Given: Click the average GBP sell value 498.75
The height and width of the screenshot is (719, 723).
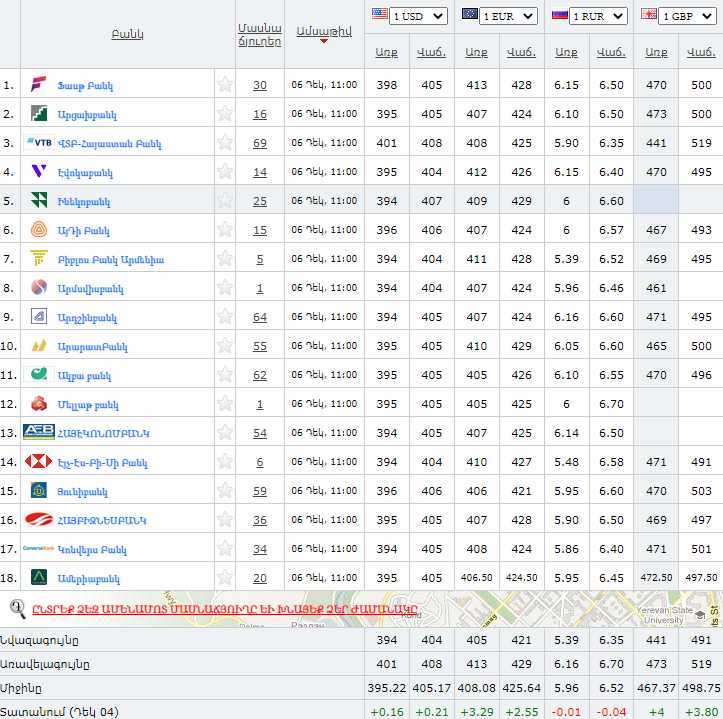Looking at the screenshot, I should tap(701, 688).
